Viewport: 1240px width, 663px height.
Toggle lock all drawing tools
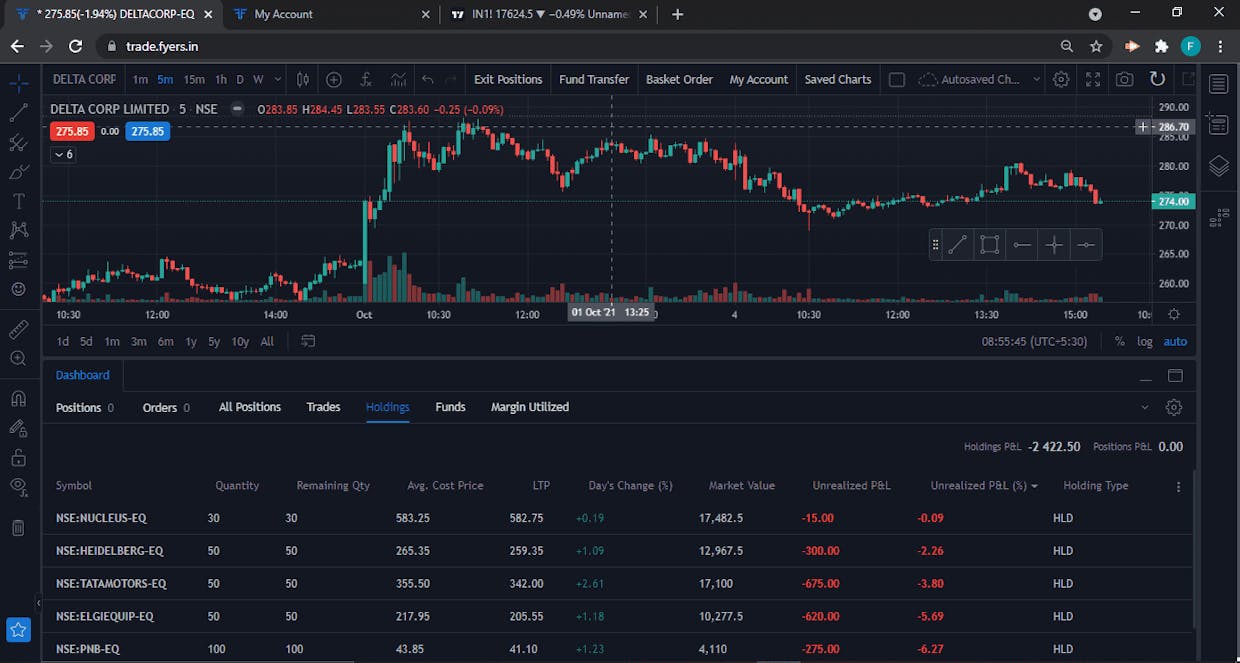point(18,457)
